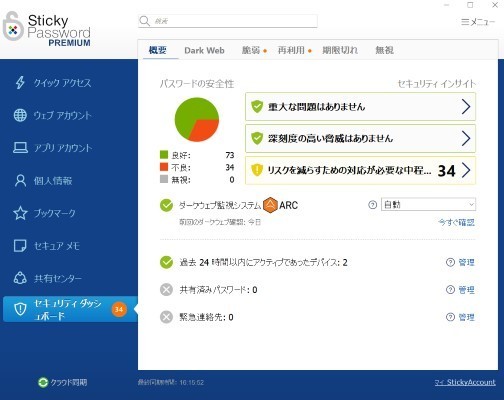Screen dimensions: 504x400
Task: Open 共有センター sharing icon
Action: coord(20,278)
